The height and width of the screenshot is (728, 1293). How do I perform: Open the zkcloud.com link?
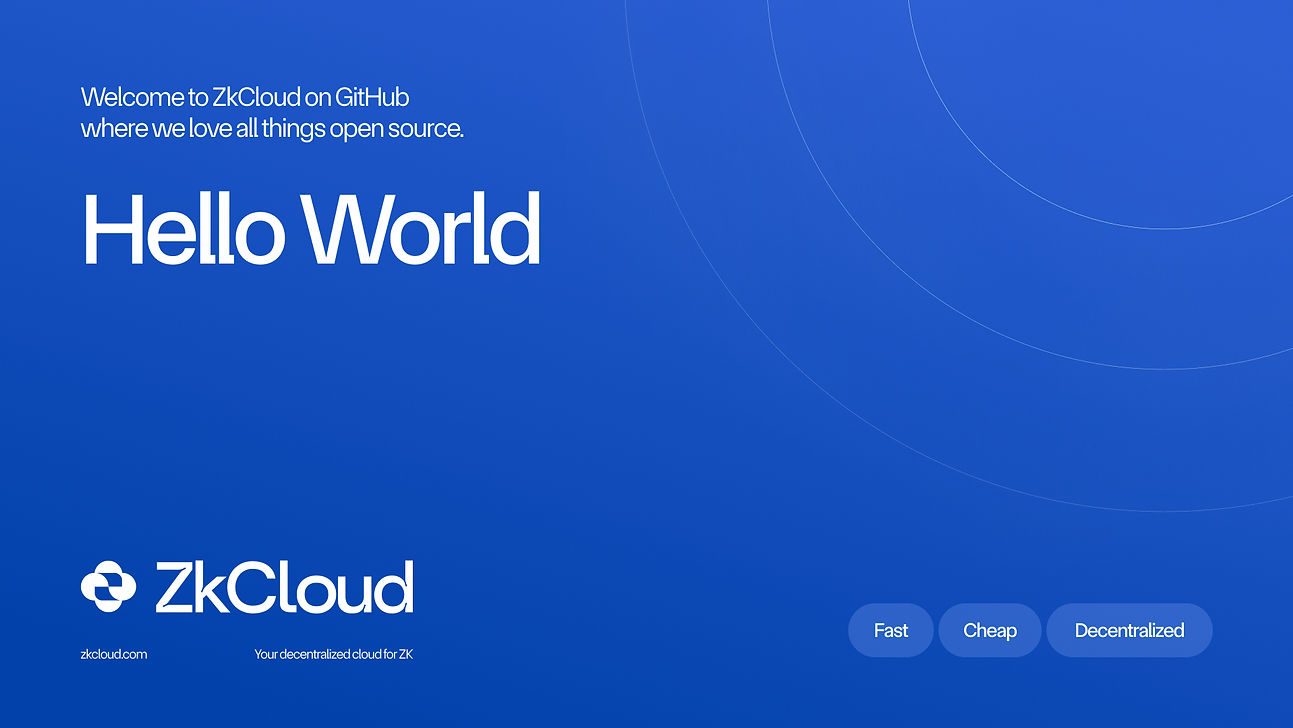click(114, 654)
